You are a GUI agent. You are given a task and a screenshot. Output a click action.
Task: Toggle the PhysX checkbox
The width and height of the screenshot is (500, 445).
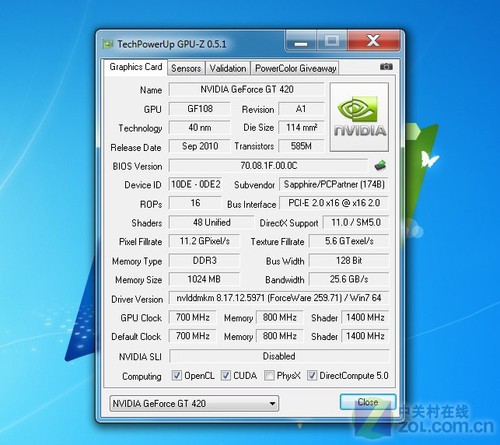point(269,376)
